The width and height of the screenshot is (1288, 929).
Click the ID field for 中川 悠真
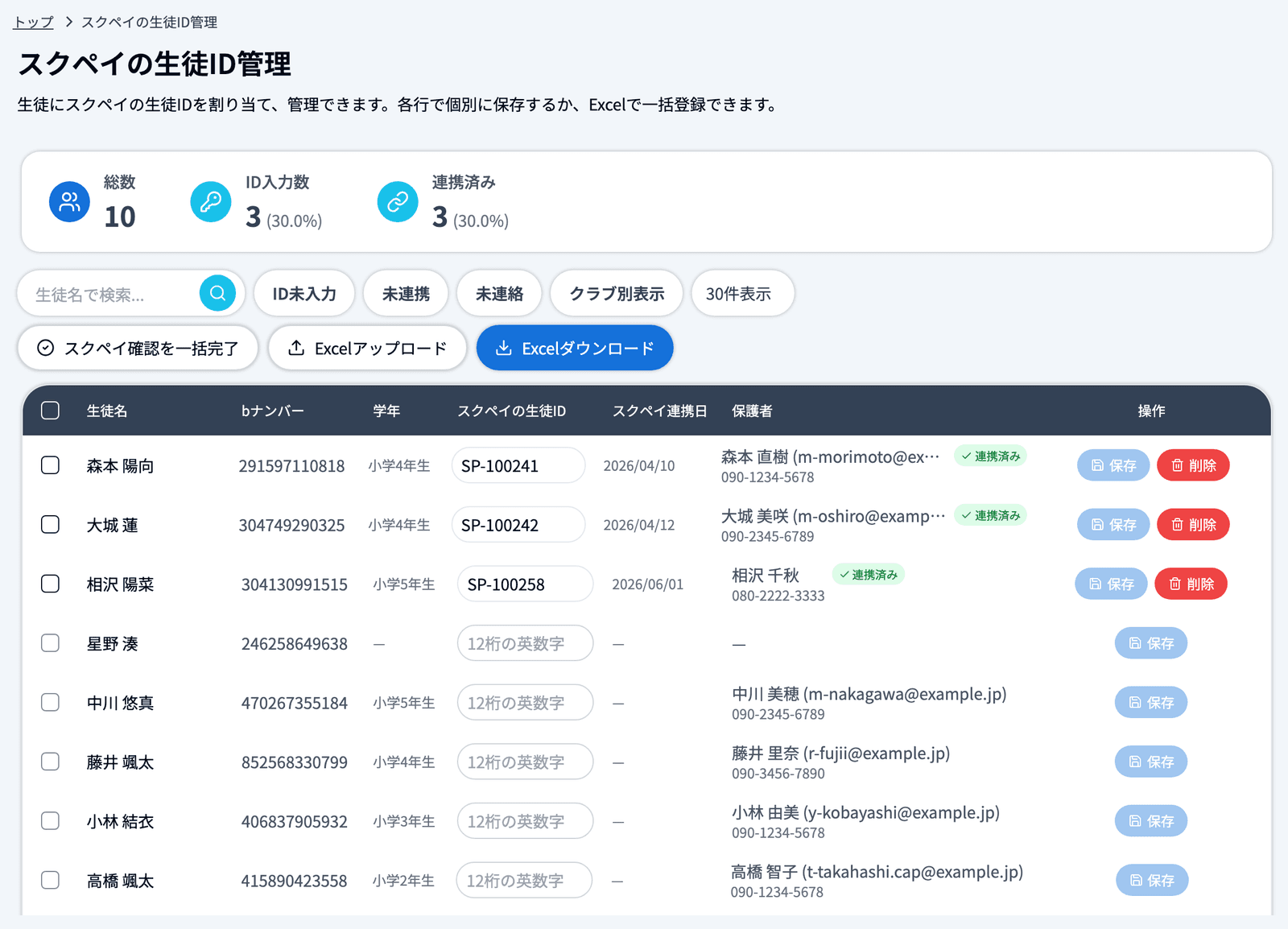[x=525, y=703]
